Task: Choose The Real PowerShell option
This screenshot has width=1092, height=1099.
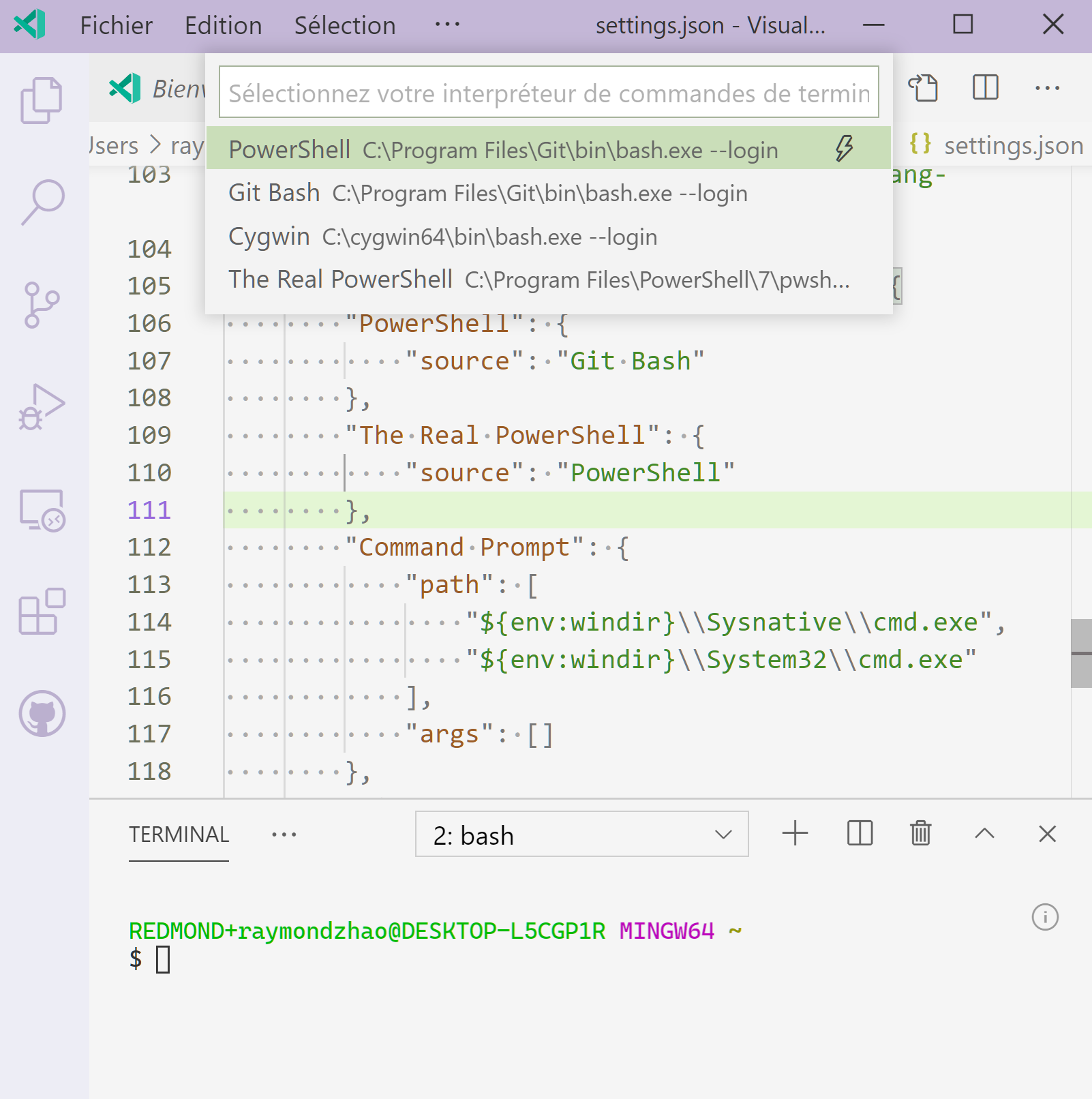Action: coord(549,280)
